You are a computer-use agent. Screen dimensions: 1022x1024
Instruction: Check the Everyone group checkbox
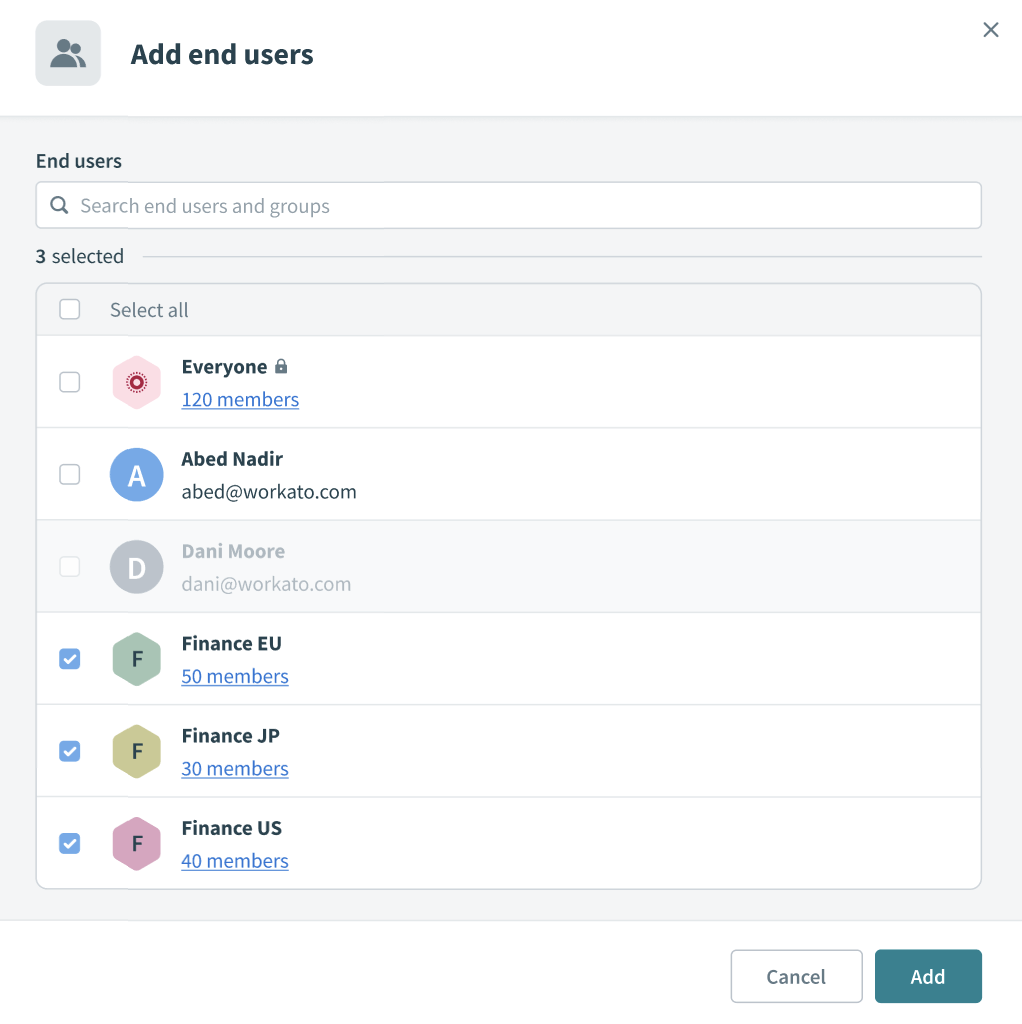point(69,382)
